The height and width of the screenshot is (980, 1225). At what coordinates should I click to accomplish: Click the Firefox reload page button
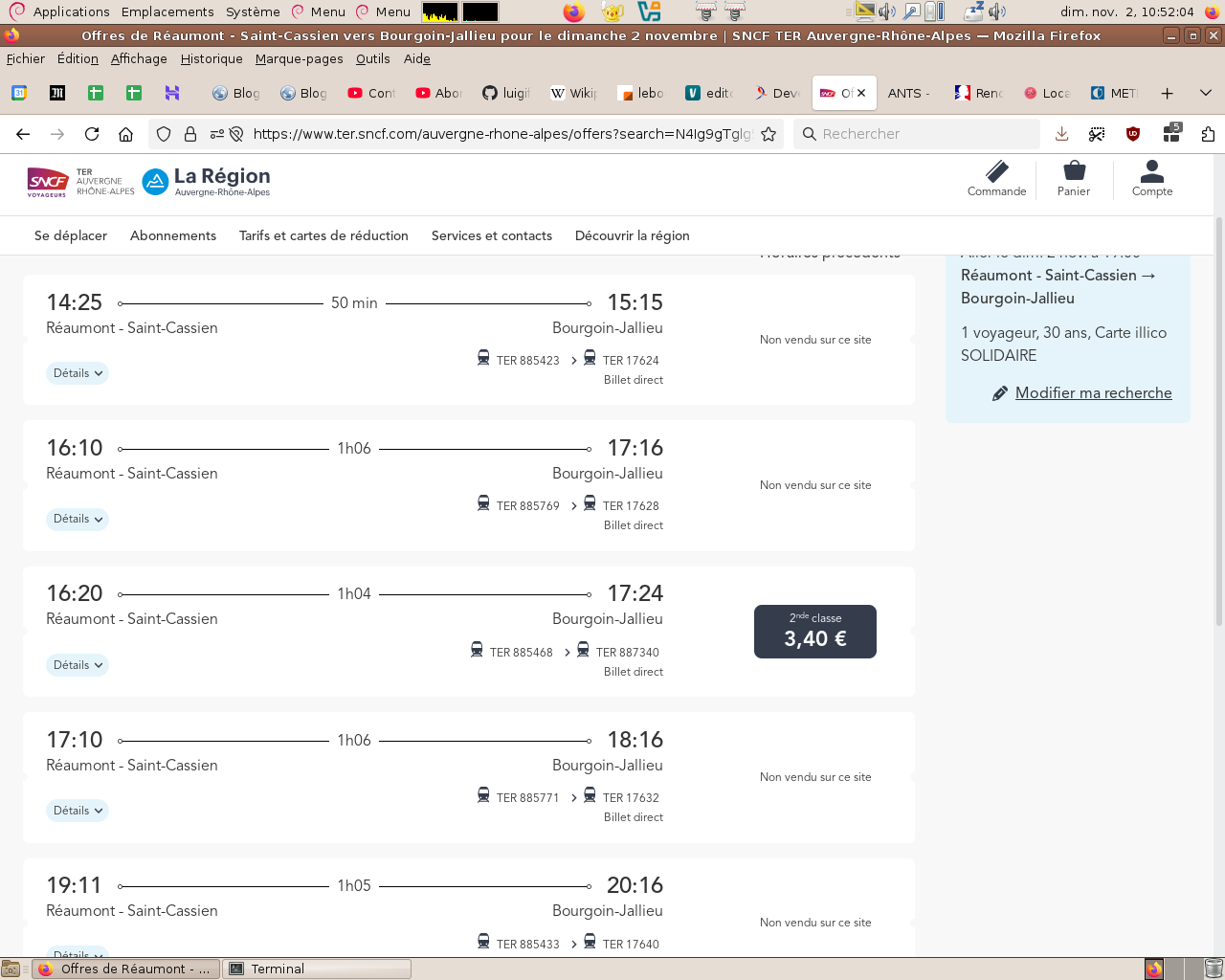[92, 134]
